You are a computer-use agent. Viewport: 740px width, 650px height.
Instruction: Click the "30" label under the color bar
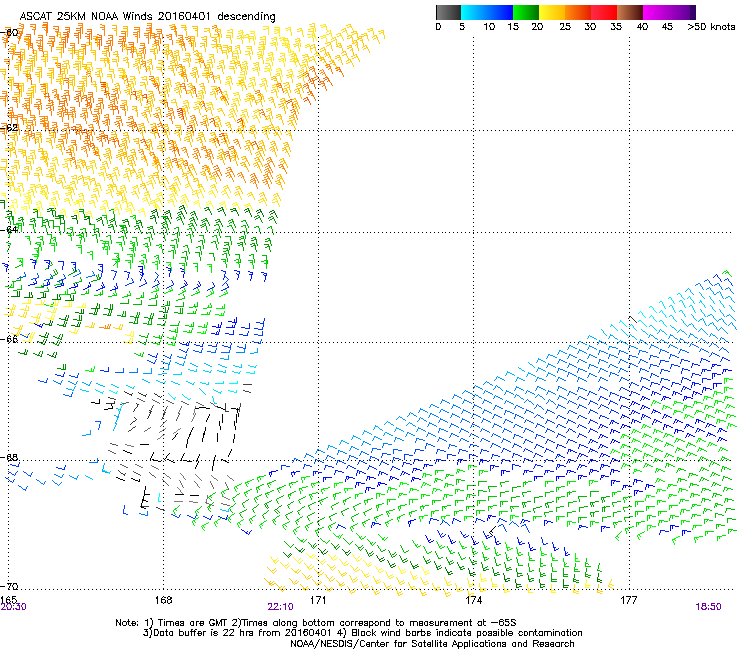pyautogui.click(x=590, y=27)
